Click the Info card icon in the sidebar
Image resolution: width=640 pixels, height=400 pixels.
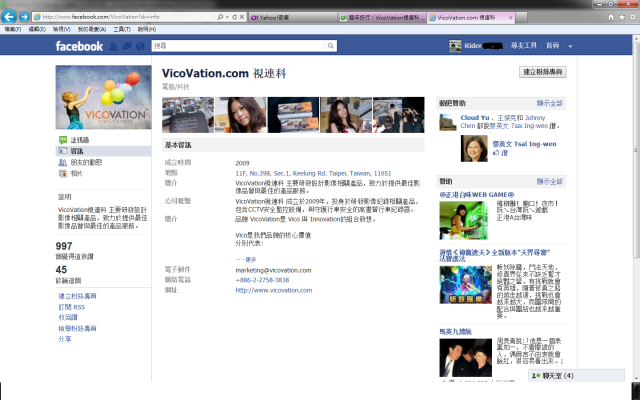(63, 151)
